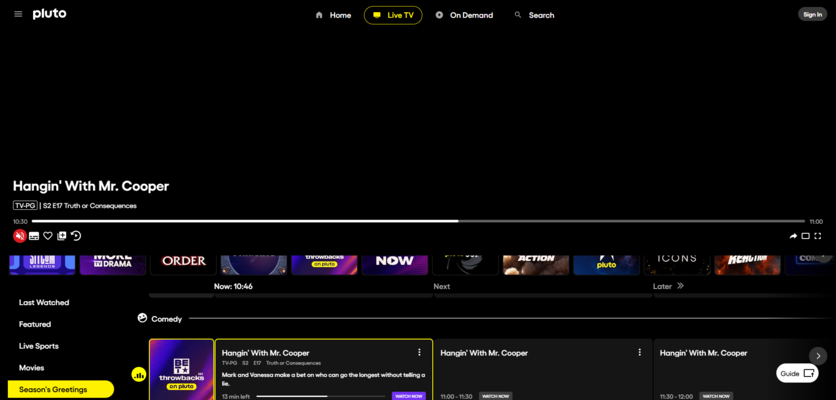Click BET Throwbacks channel logo in guide
Viewport: 836px width, 400px height.
(181, 369)
